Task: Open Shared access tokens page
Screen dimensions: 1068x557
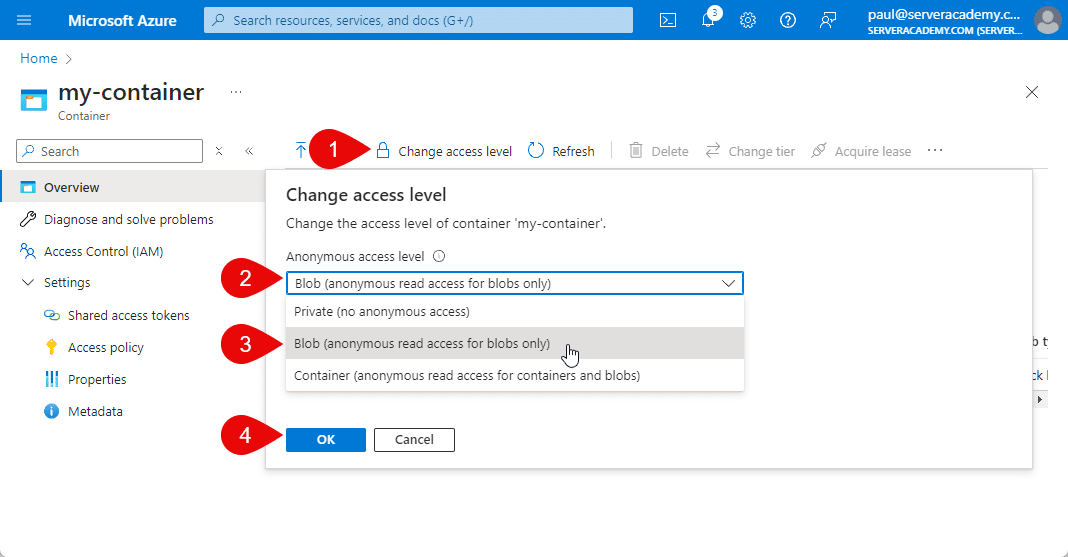Action: (x=128, y=315)
